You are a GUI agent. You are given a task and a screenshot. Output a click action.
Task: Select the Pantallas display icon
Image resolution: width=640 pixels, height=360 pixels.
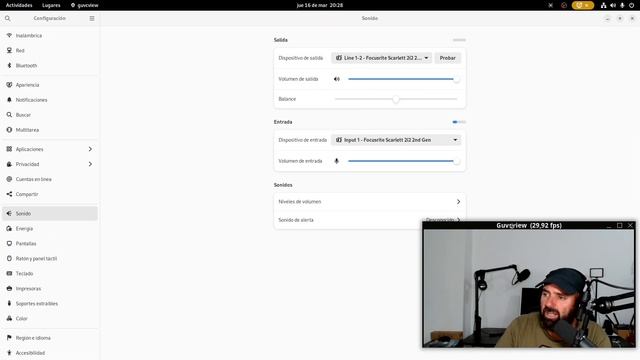pyautogui.click(x=9, y=244)
